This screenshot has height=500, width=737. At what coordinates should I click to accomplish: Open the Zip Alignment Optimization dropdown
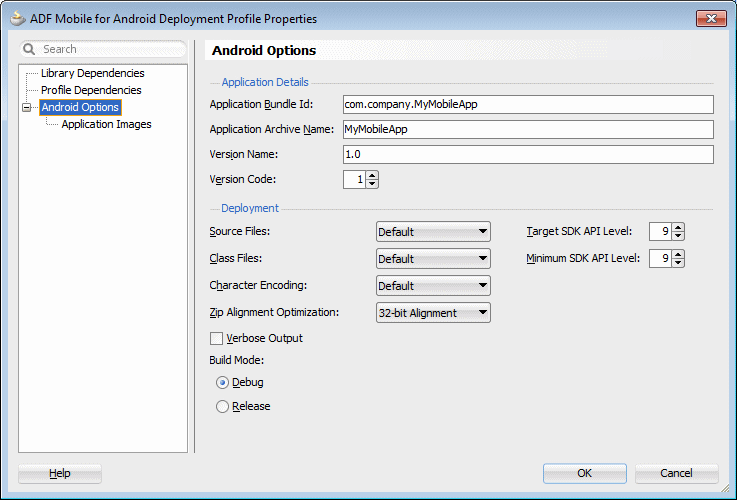coord(433,312)
